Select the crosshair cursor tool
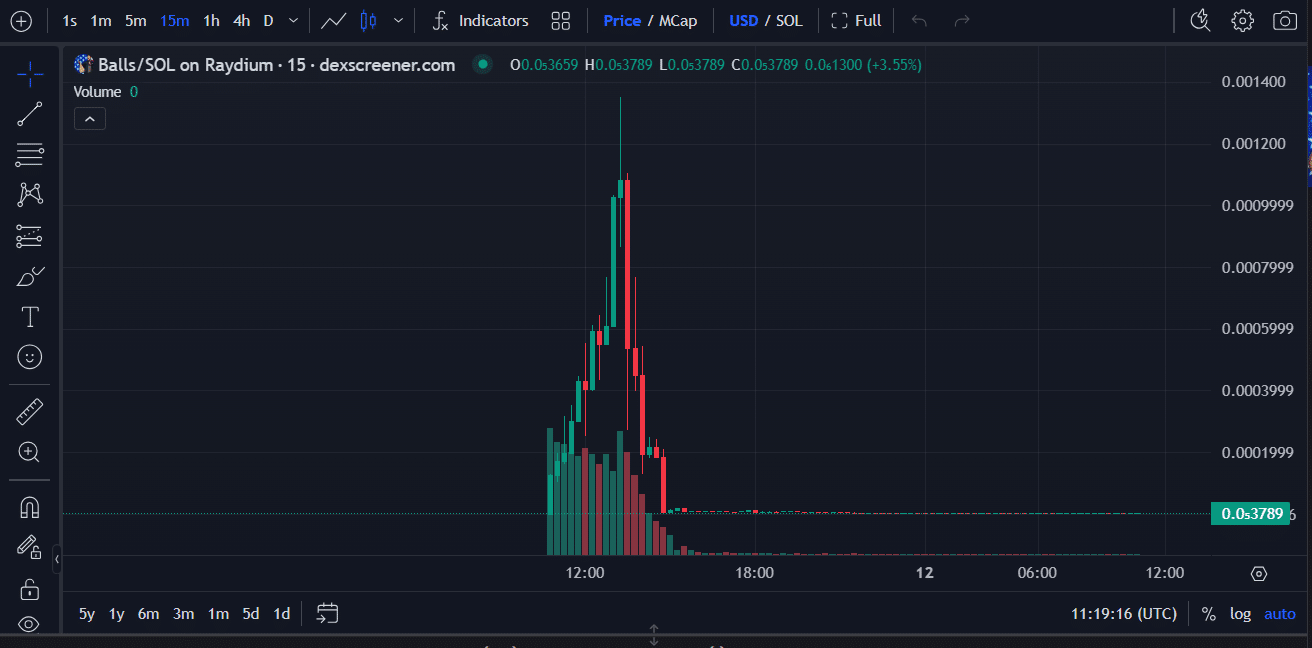Viewport: 1312px width, 648px height. click(x=30, y=73)
